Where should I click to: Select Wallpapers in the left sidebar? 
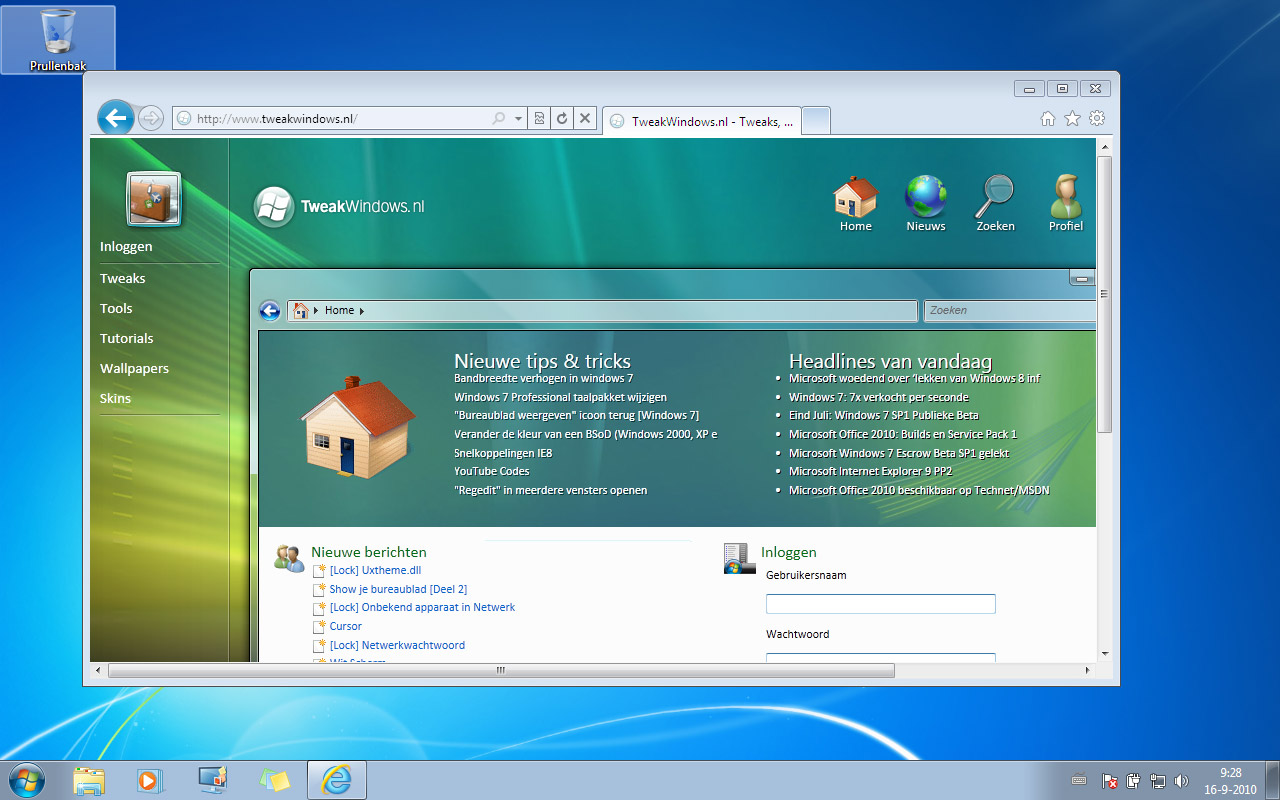(134, 369)
